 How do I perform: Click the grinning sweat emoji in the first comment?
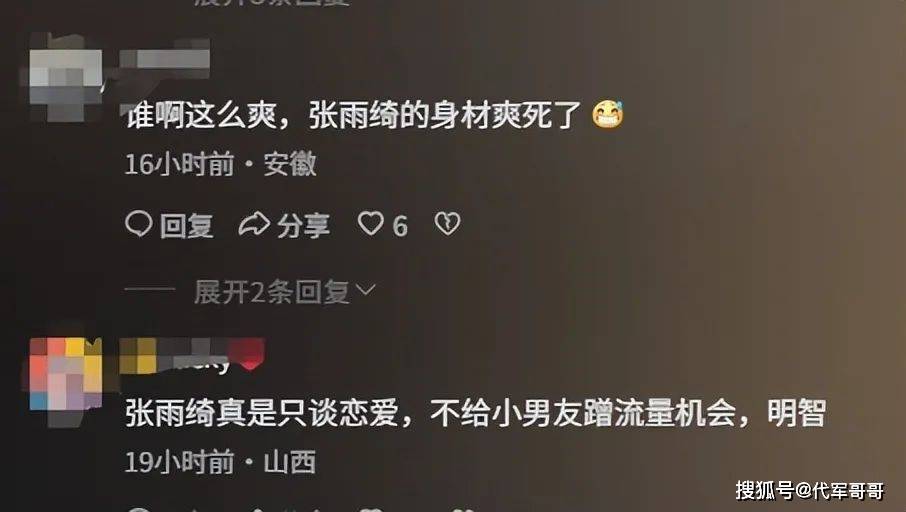tap(608, 114)
